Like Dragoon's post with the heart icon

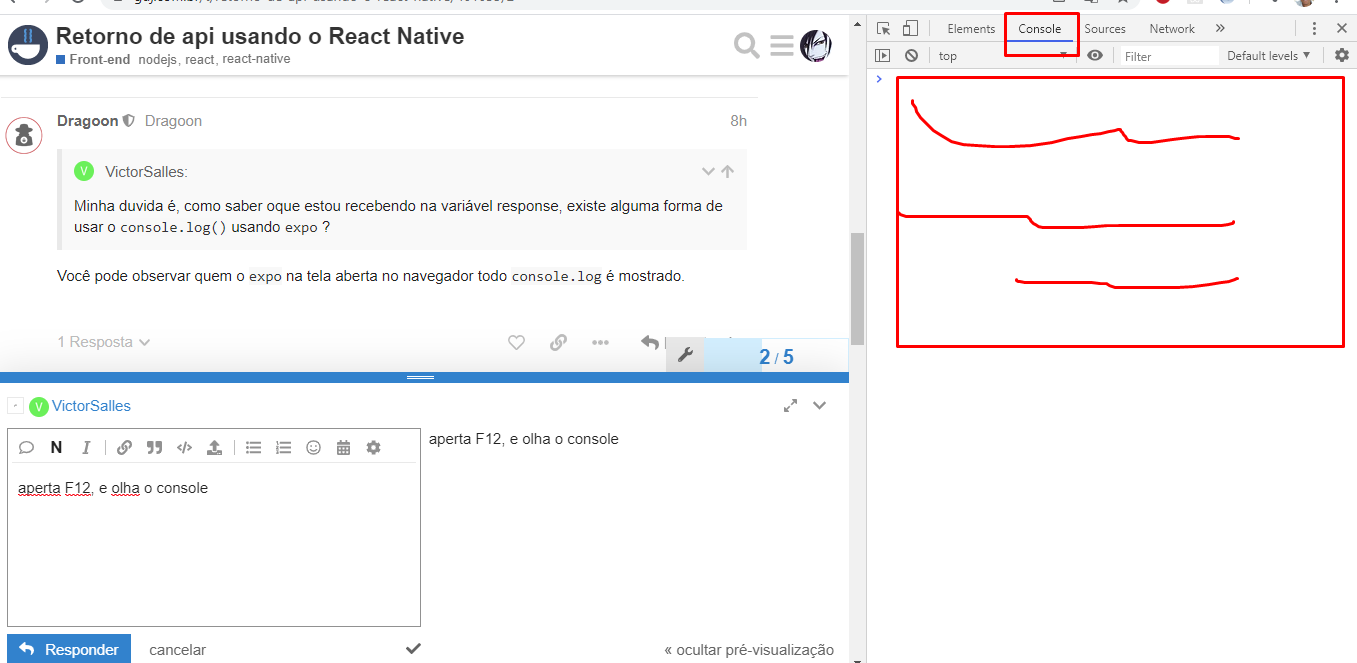(516, 342)
